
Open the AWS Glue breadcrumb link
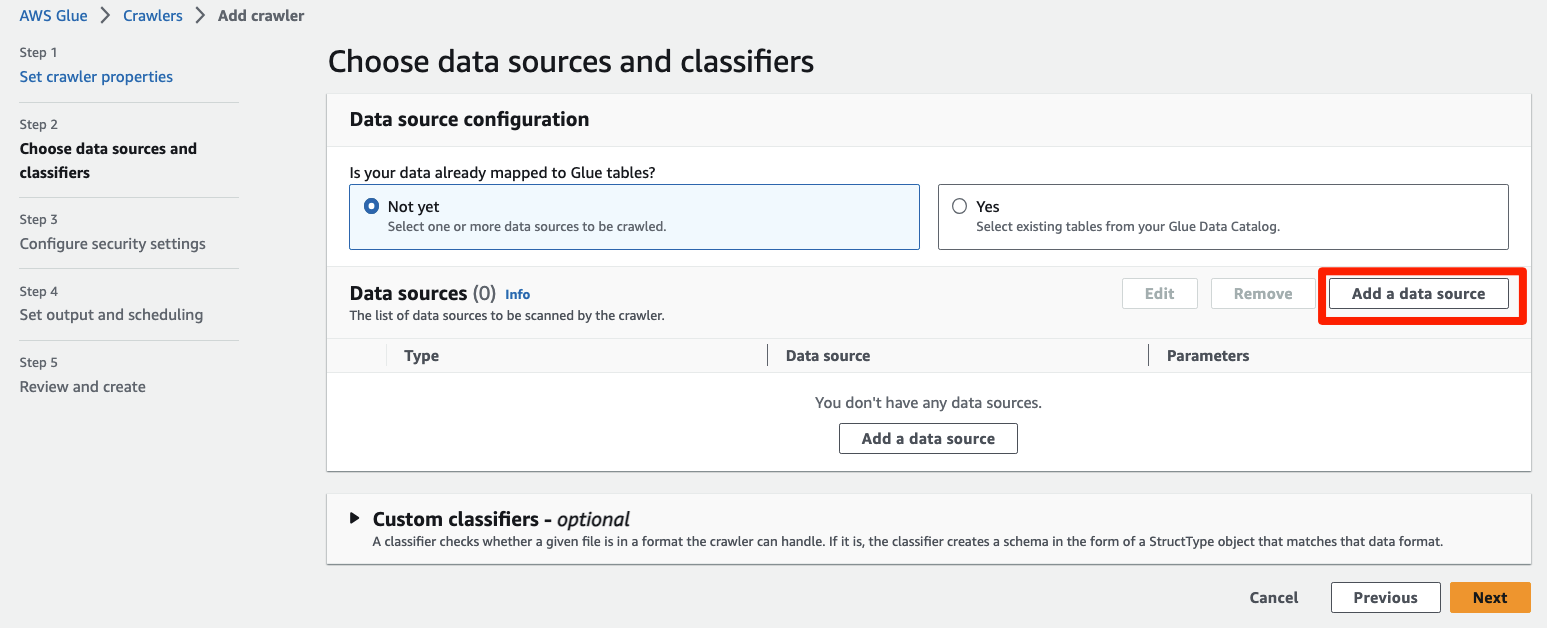pos(53,16)
